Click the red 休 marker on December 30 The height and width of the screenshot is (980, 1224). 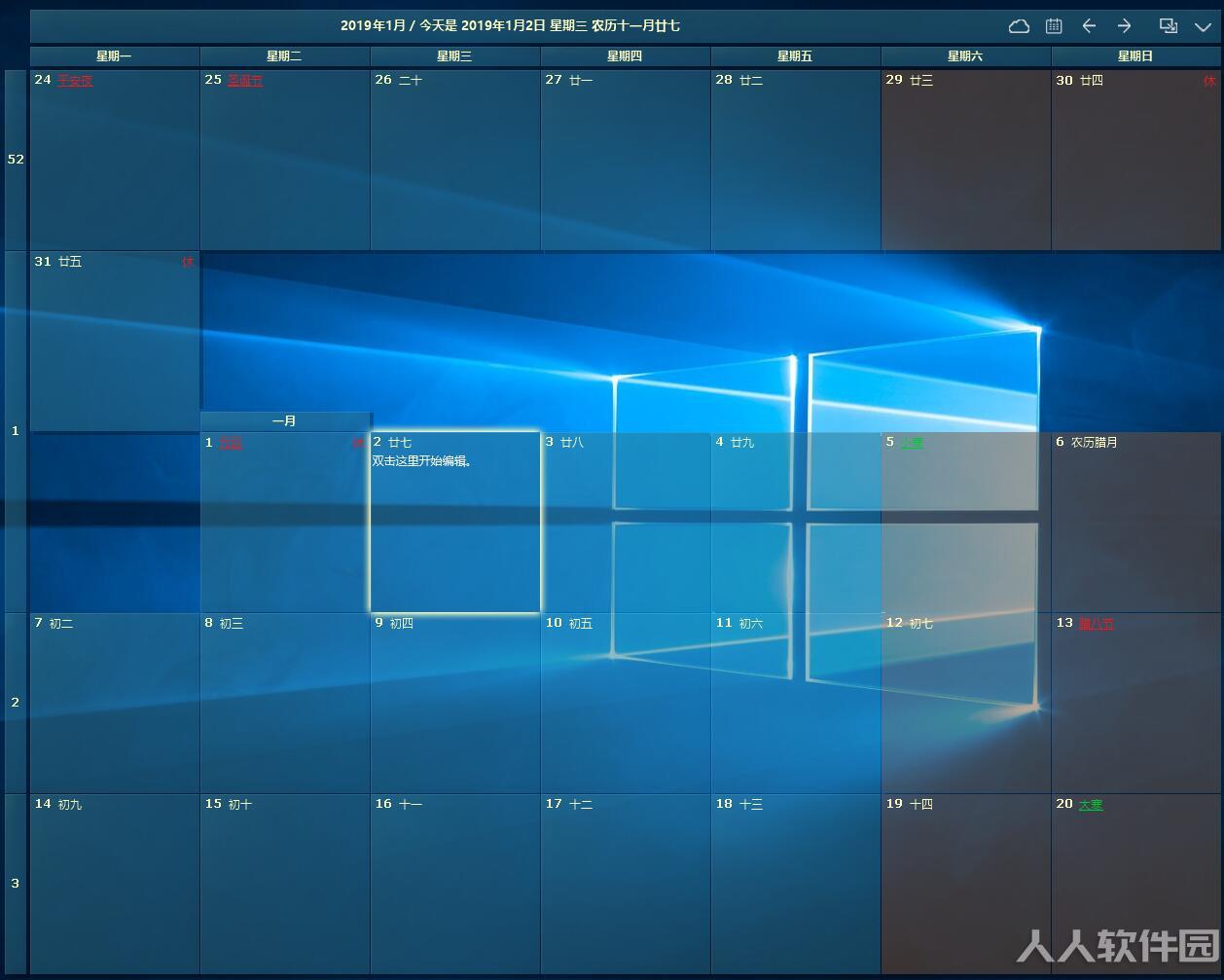point(1210,81)
